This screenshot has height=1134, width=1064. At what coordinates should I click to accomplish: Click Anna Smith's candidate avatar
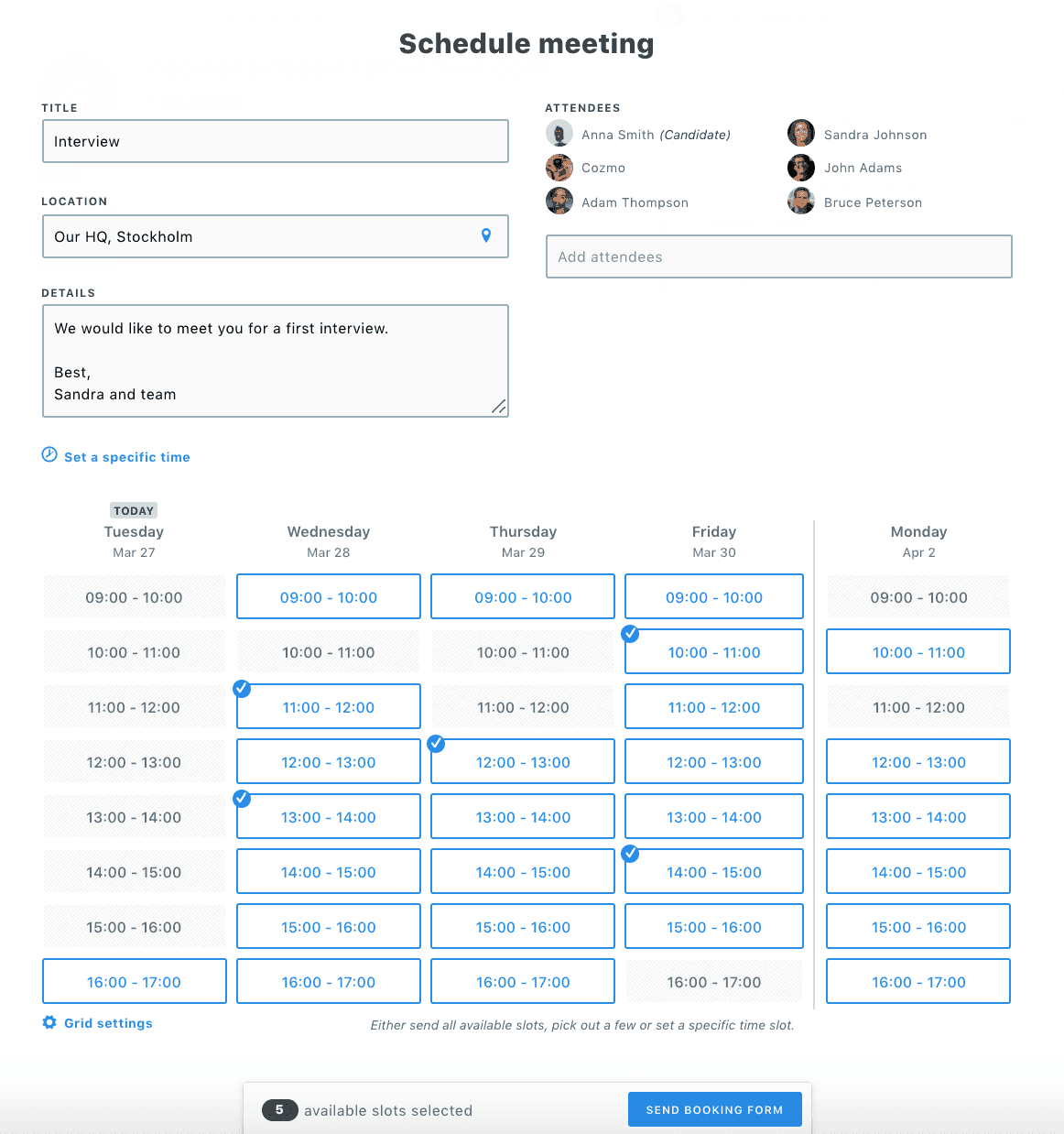(559, 134)
